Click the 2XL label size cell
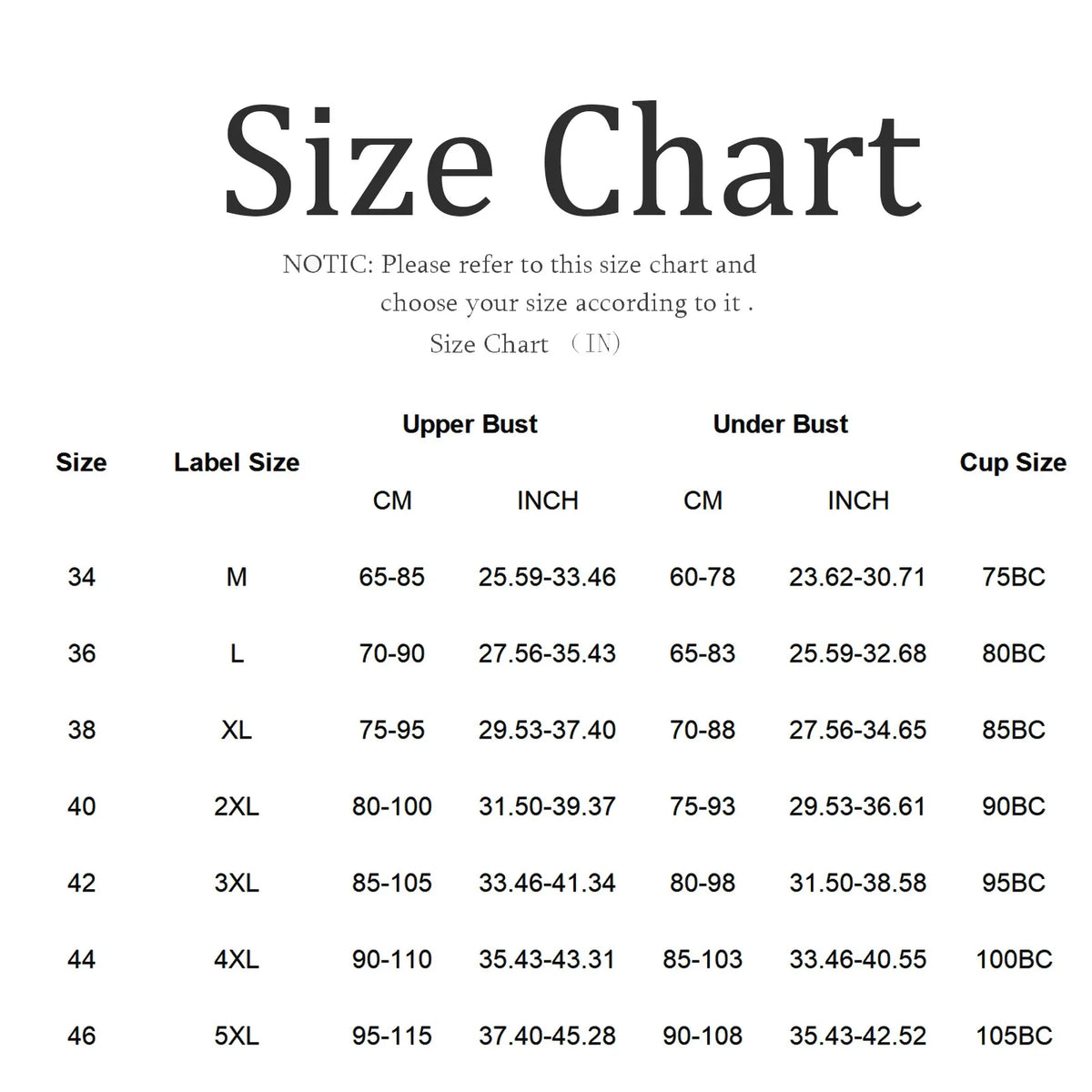 pos(237,806)
